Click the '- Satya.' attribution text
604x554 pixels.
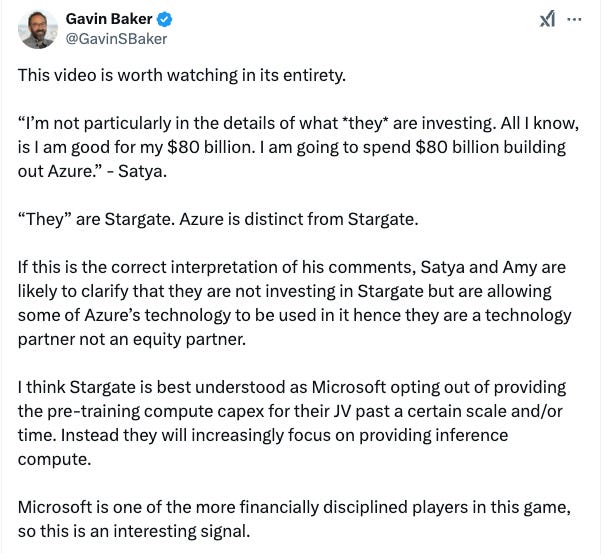pyautogui.click(x=137, y=172)
